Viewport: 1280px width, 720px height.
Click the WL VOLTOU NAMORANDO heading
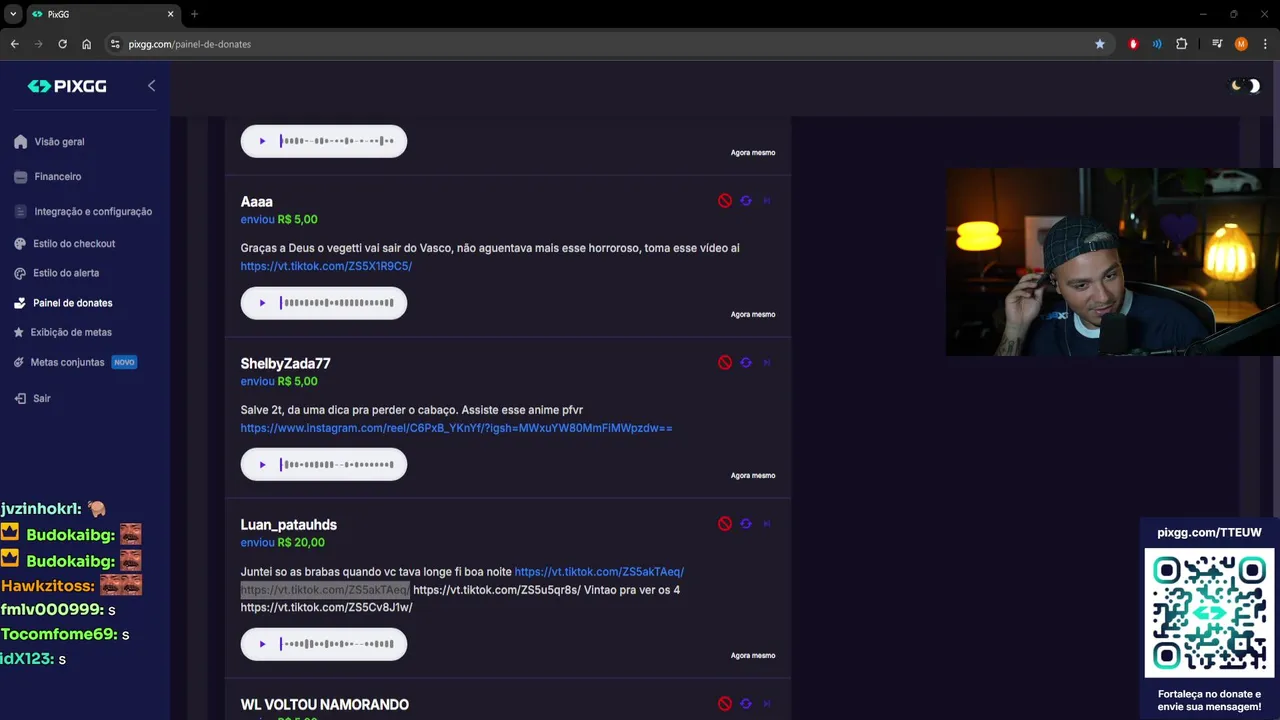[x=325, y=705]
